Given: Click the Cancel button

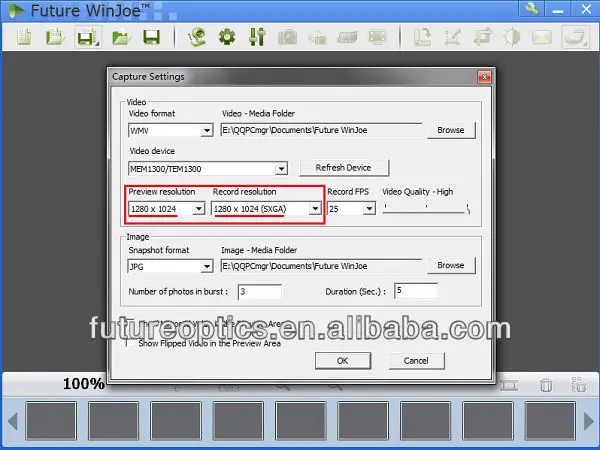Looking at the screenshot, I should point(416,360).
